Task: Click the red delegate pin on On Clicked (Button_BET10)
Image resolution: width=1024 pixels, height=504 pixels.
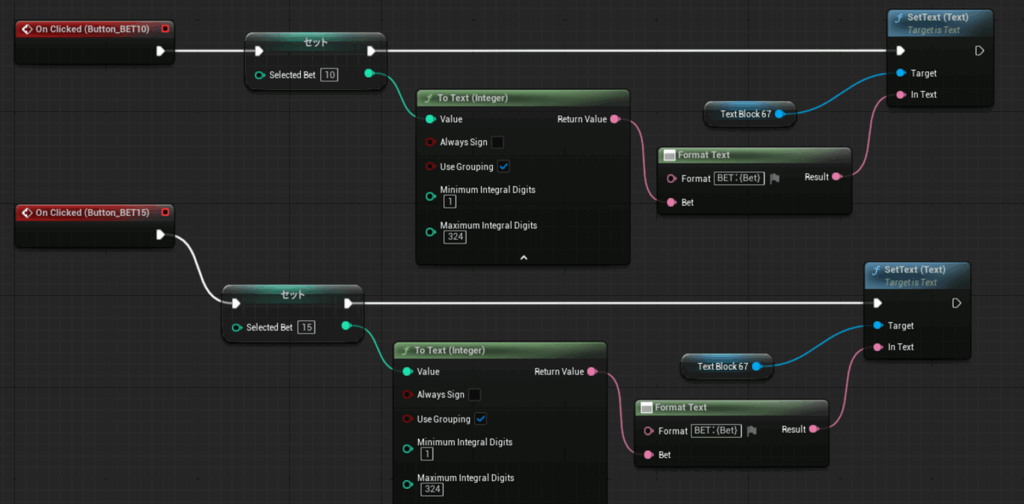Action: pyautogui.click(x=165, y=29)
